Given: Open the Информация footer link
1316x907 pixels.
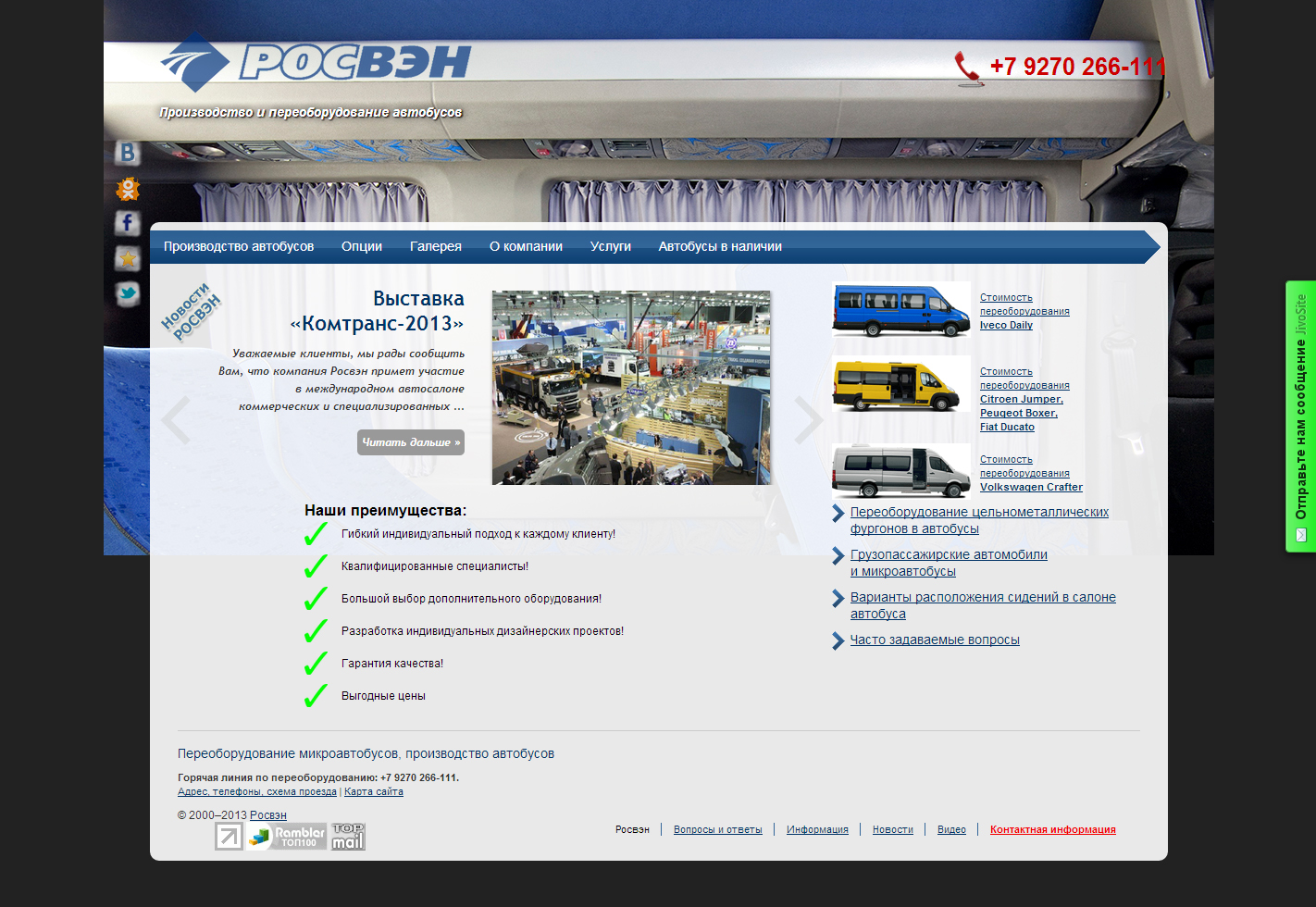Looking at the screenshot, I should [x=817, y=829].
